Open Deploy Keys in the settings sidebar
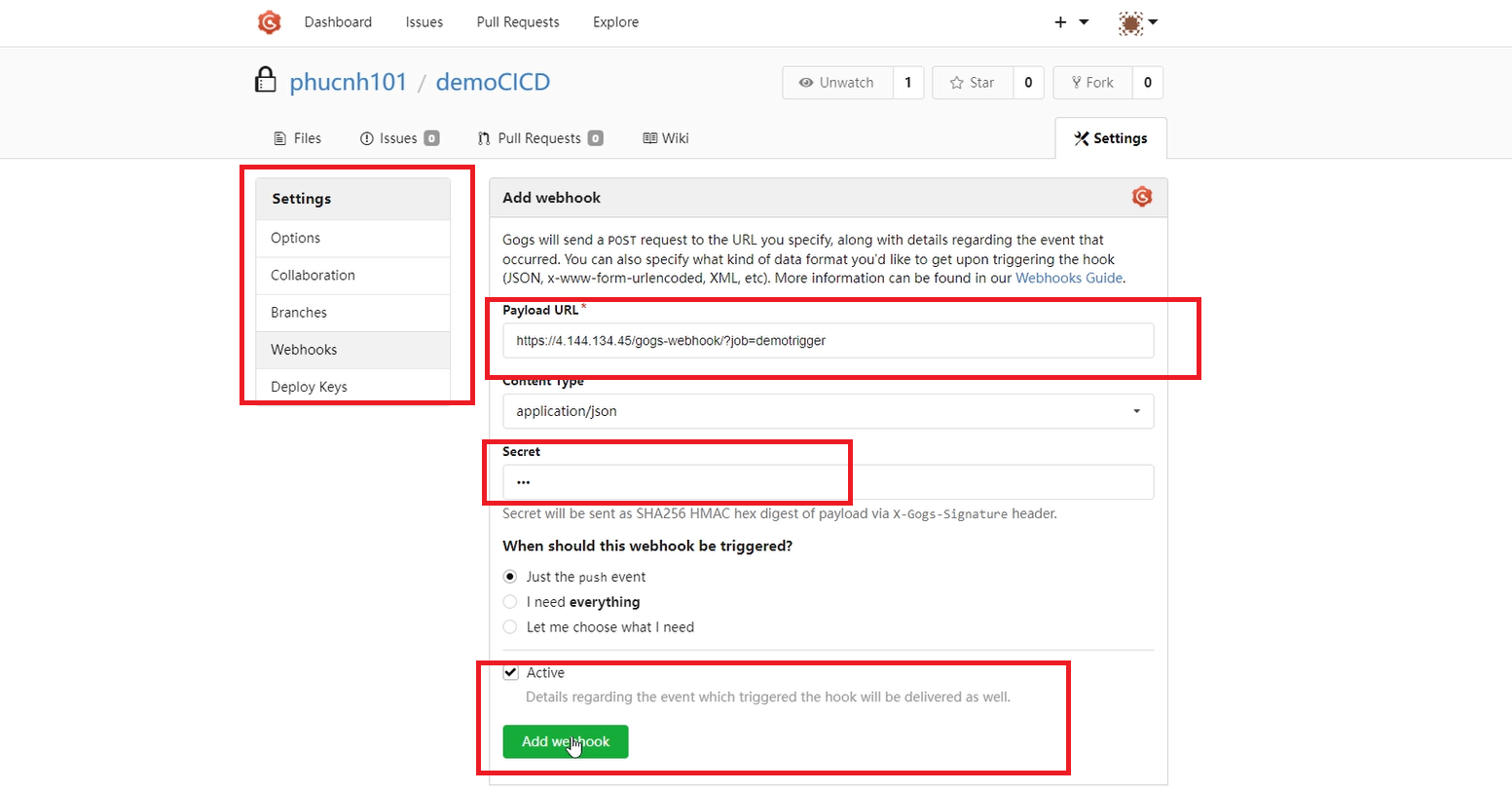Viewport: 1512px width, 792px height. pos(353,387)
